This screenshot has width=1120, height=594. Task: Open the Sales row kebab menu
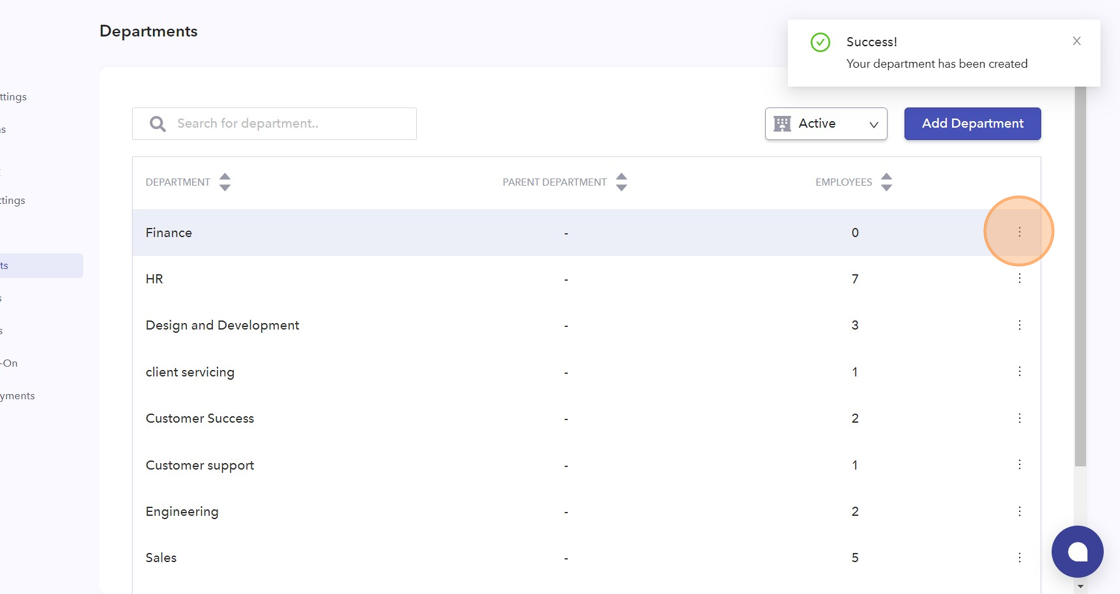1019,558
